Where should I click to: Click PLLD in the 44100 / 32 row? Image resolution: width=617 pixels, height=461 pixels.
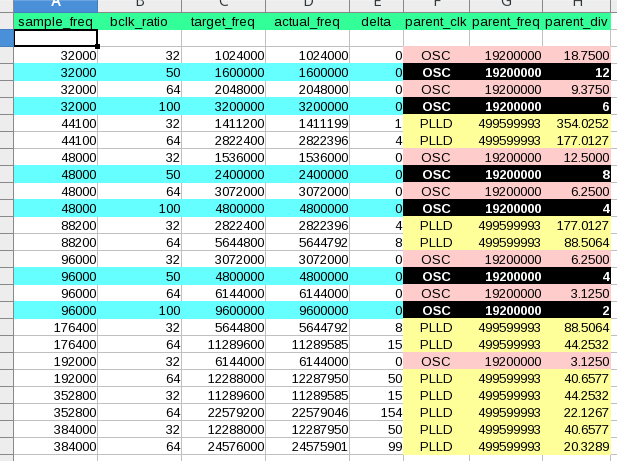436,124
